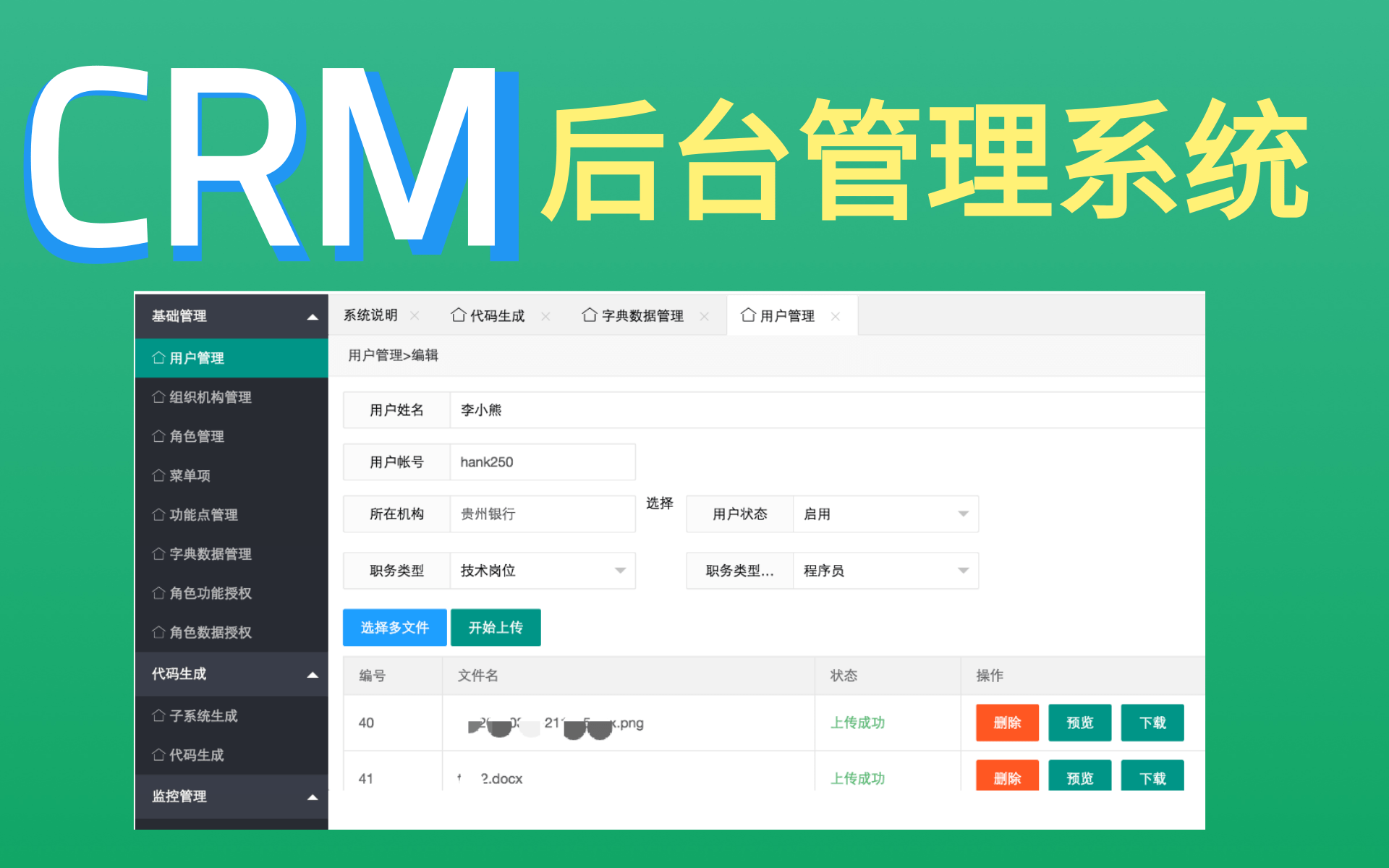Viewport: 1389px width, 868px height.
Task: Open 角色管理 in the sidebar
Action: (x=231, y=436)
